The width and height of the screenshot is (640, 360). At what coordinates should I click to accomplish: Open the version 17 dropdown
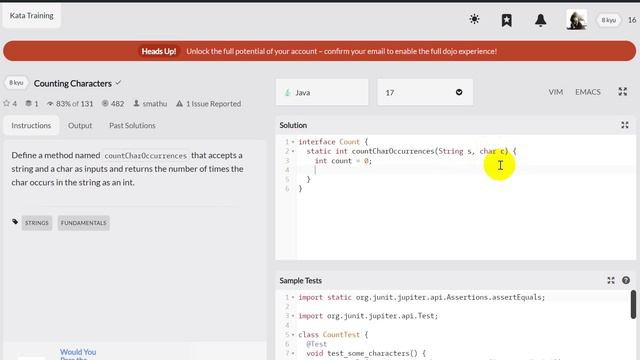click(425, 92)
